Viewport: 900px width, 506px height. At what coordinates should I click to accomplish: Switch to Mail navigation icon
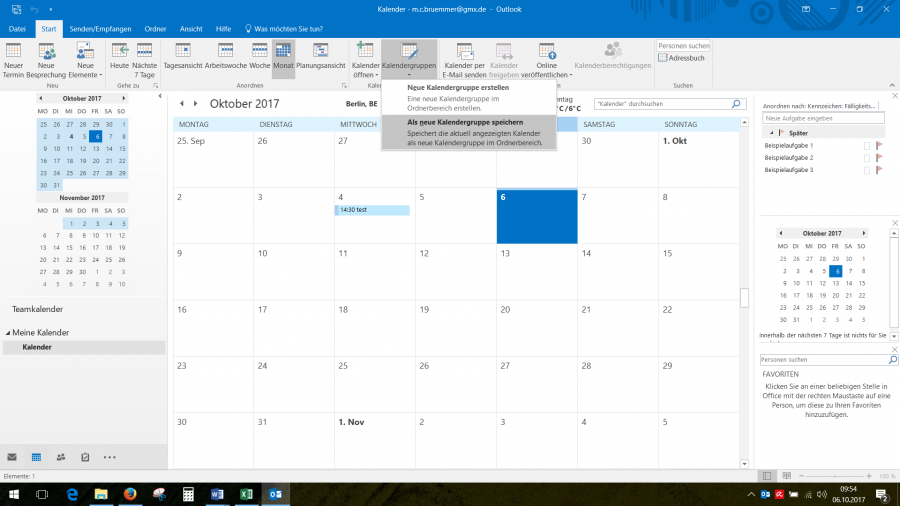click(12, 457)
